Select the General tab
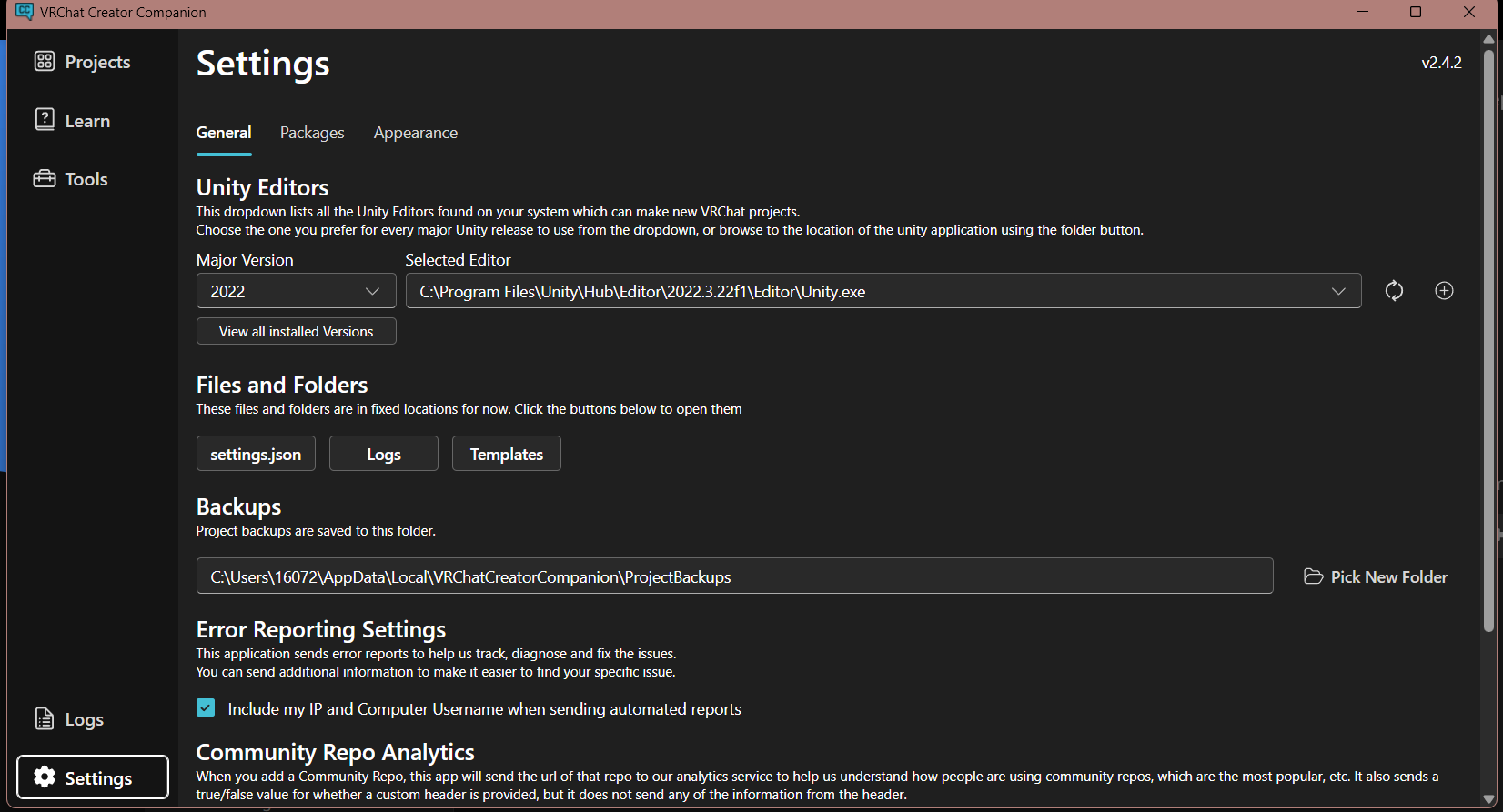This screenshot has width=1503, height=812. tap(224, 133)
